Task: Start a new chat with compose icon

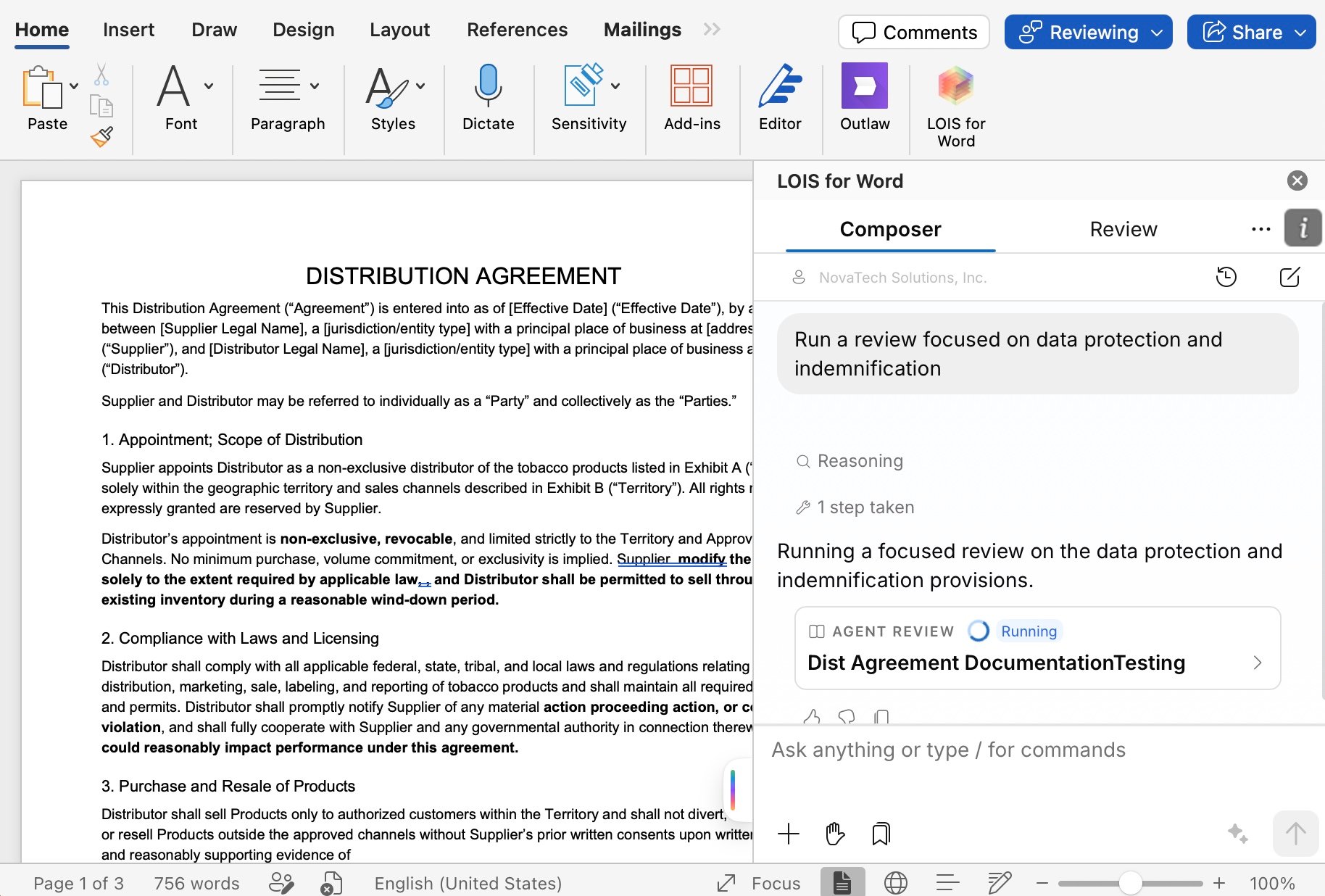Action: point(1290,277)
